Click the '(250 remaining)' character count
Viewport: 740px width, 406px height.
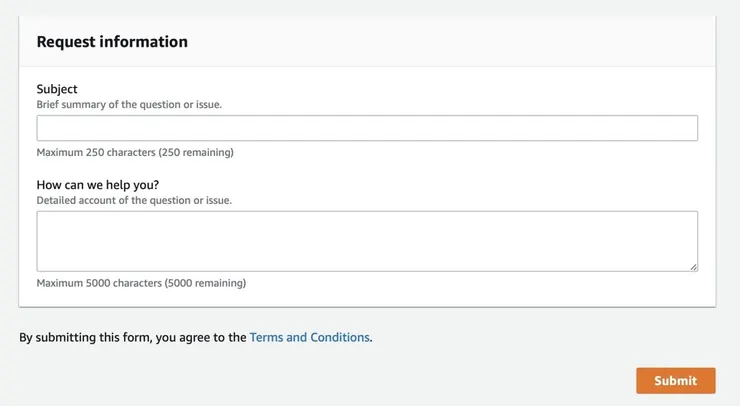196,153
